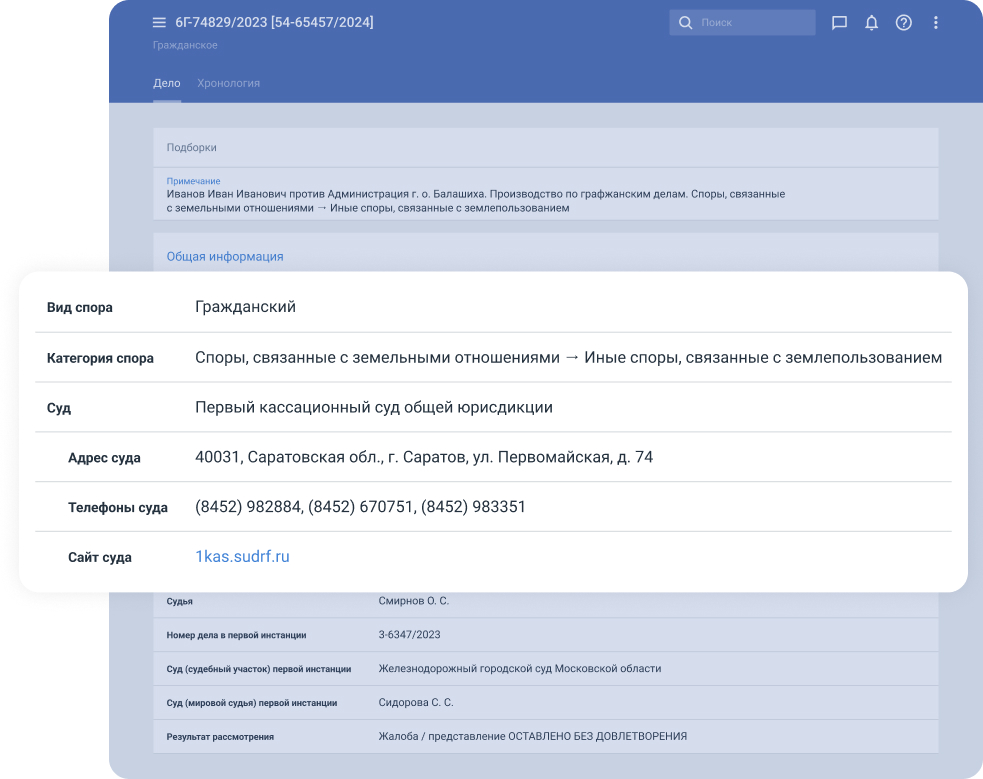This screenshot has width=983, height=779.
Task: Click the court phone numbers row
Action: (360, 507)
